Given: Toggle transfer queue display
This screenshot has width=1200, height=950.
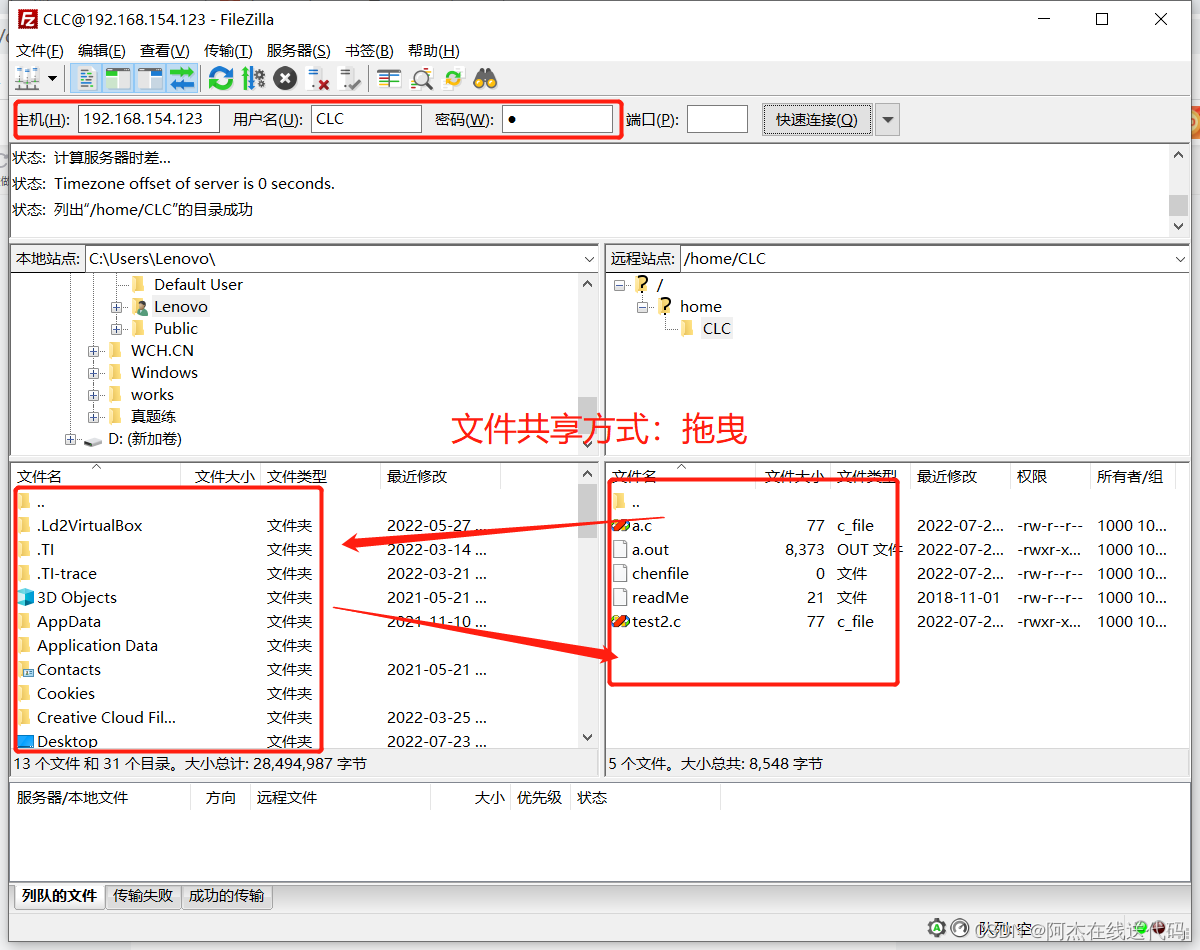Looking at the screenshot, I should coord(182,78).
